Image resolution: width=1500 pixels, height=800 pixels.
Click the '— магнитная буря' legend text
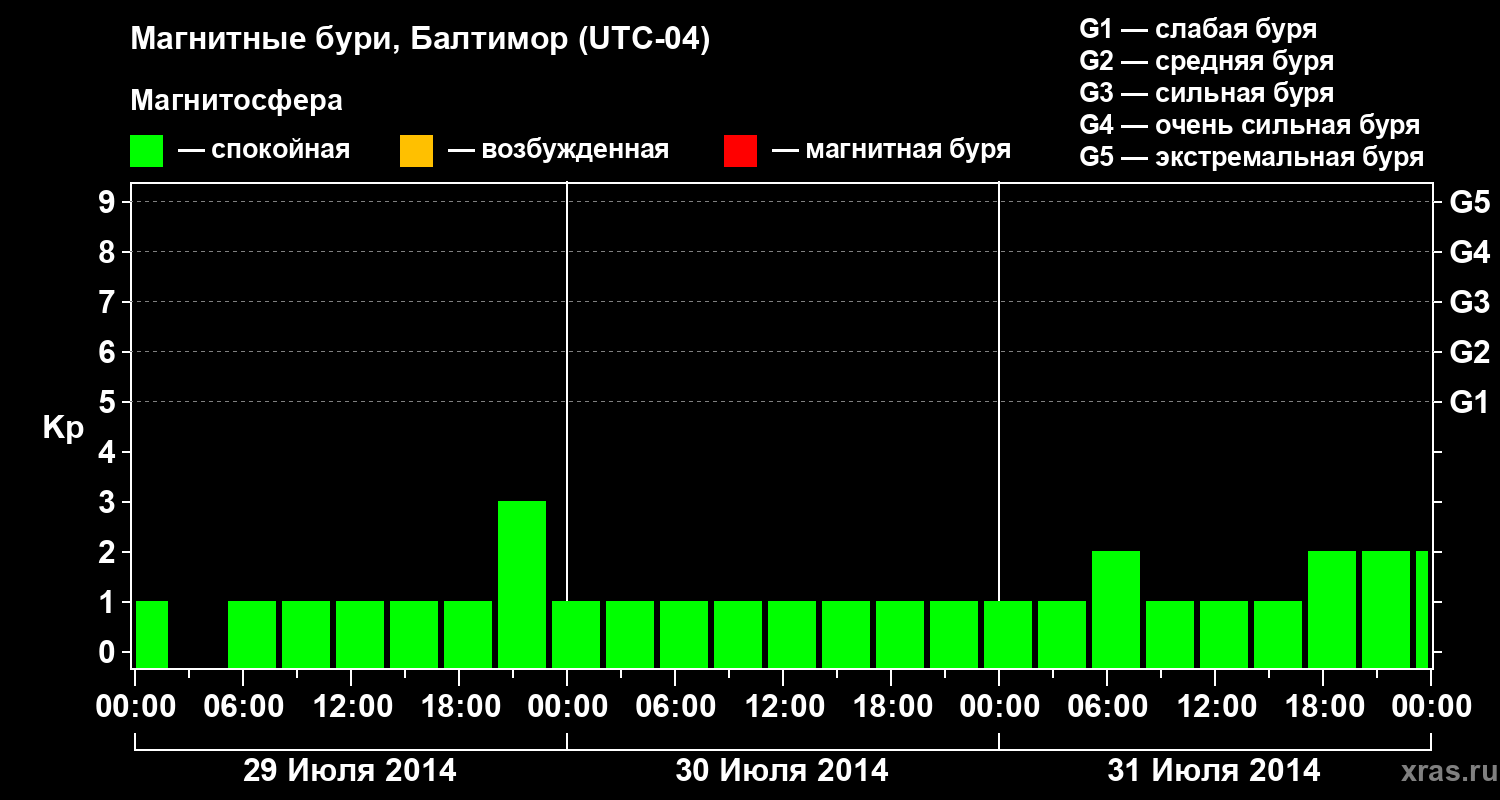[x=892, y=151]
